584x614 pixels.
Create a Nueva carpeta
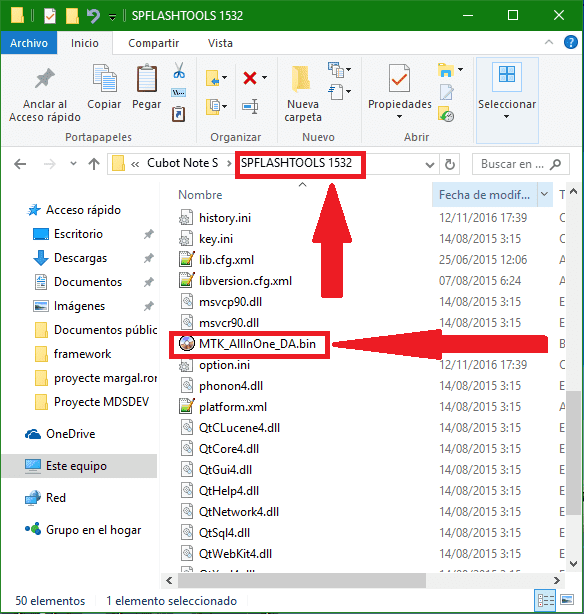point(303,94)
